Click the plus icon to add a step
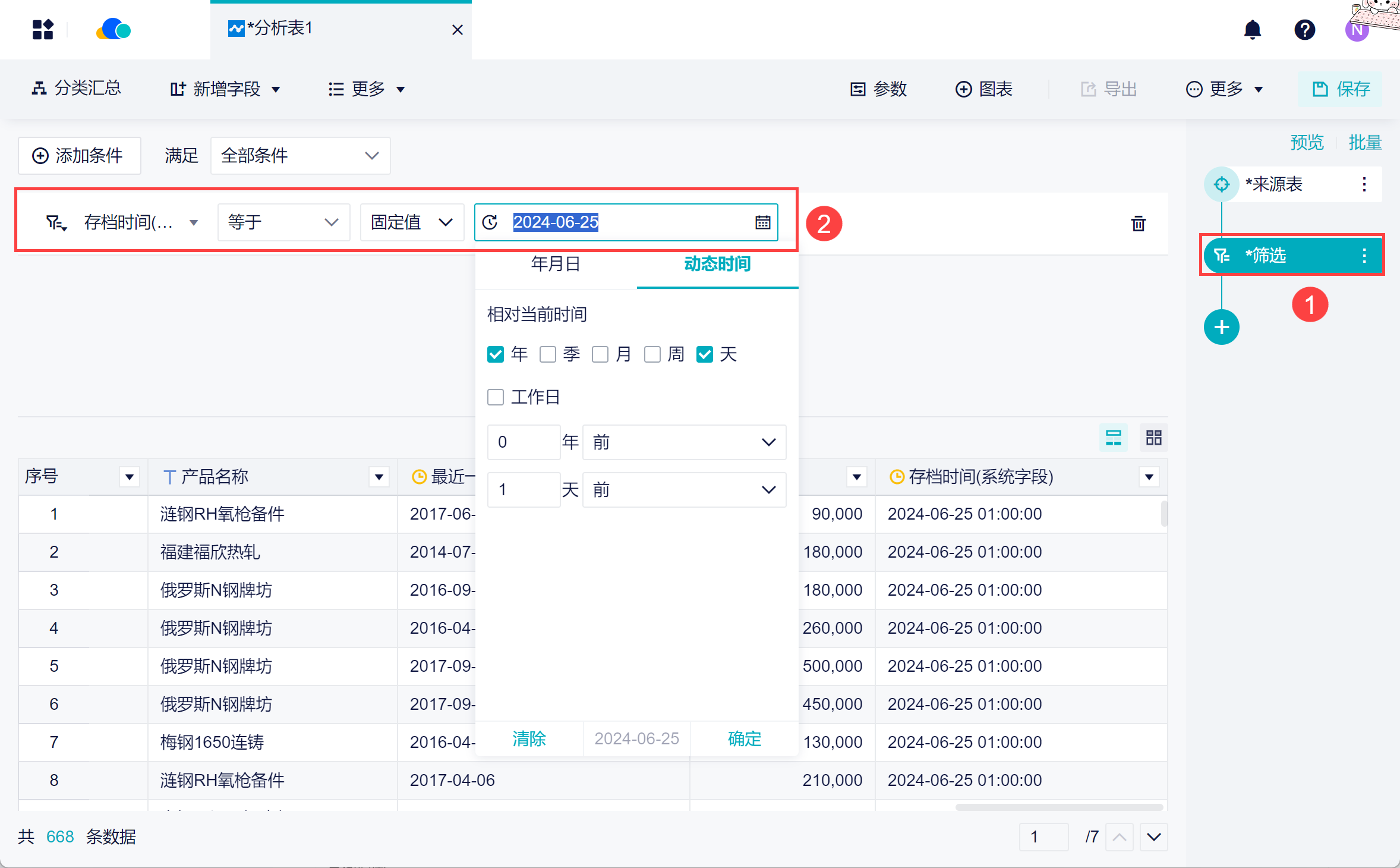The image size is (1400, 868). pyautogui.click(x=1221, y=327)
